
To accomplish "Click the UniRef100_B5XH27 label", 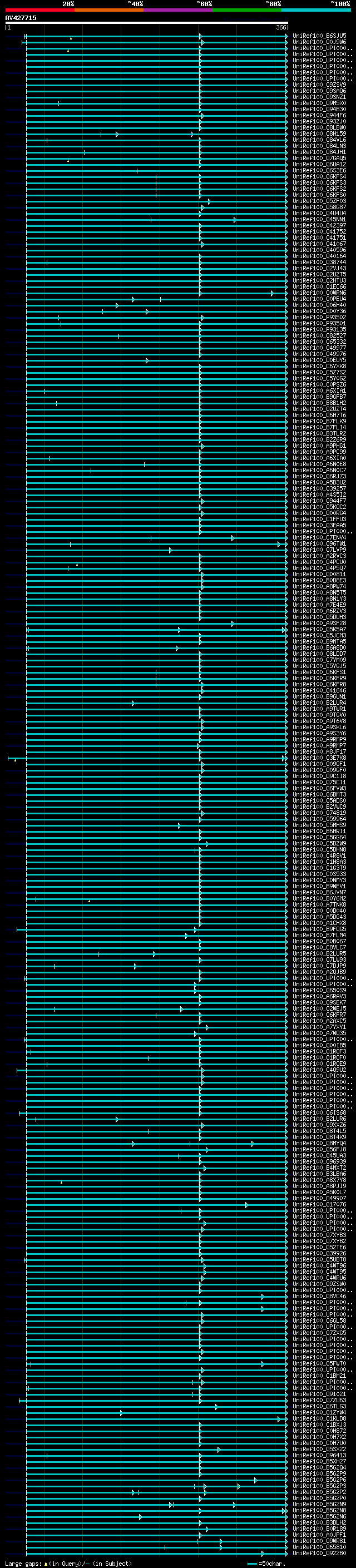I will [319, 1461].
